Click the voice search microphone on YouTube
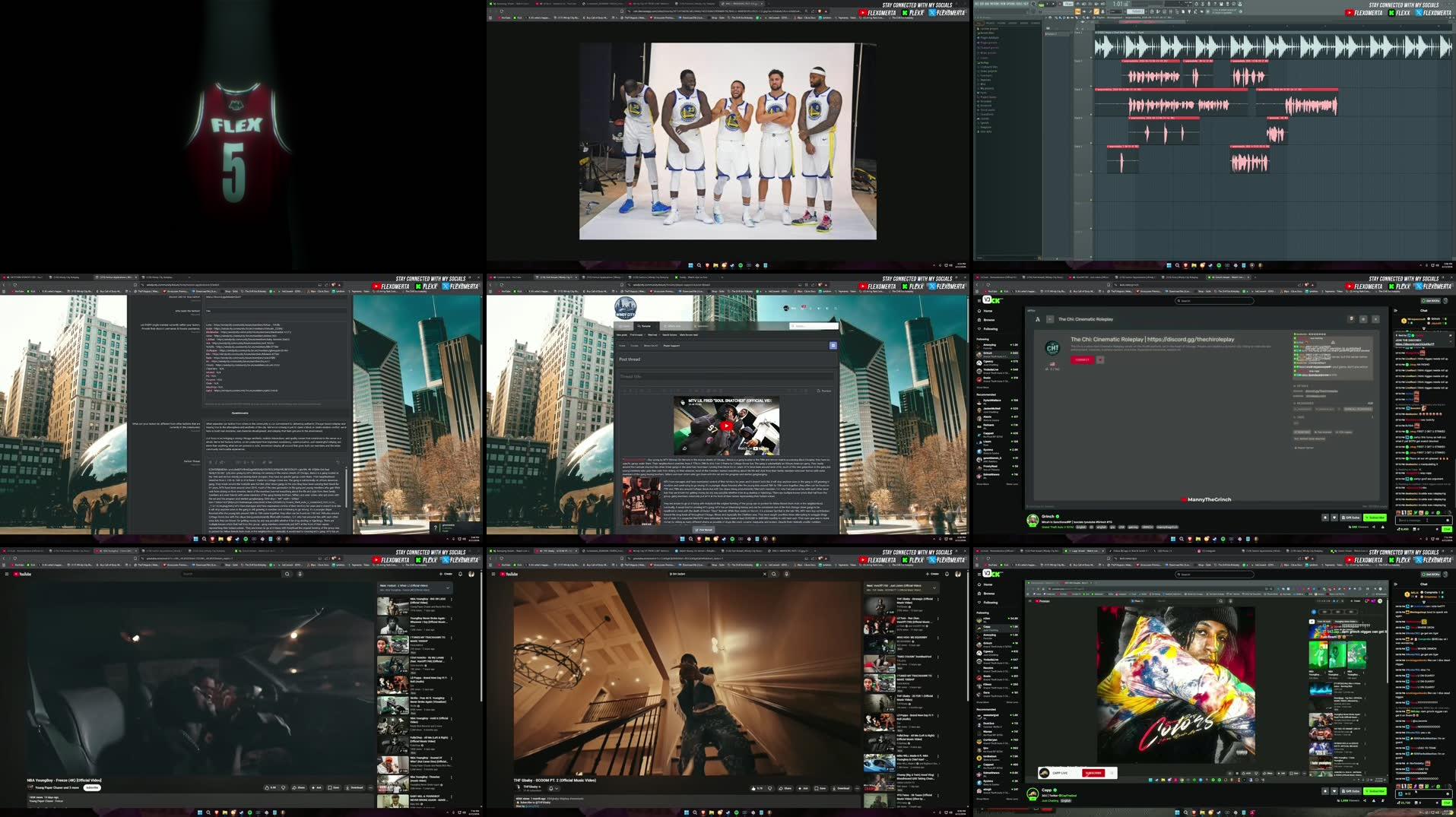This screenshot has width=1456, height=817. [300, 575]
